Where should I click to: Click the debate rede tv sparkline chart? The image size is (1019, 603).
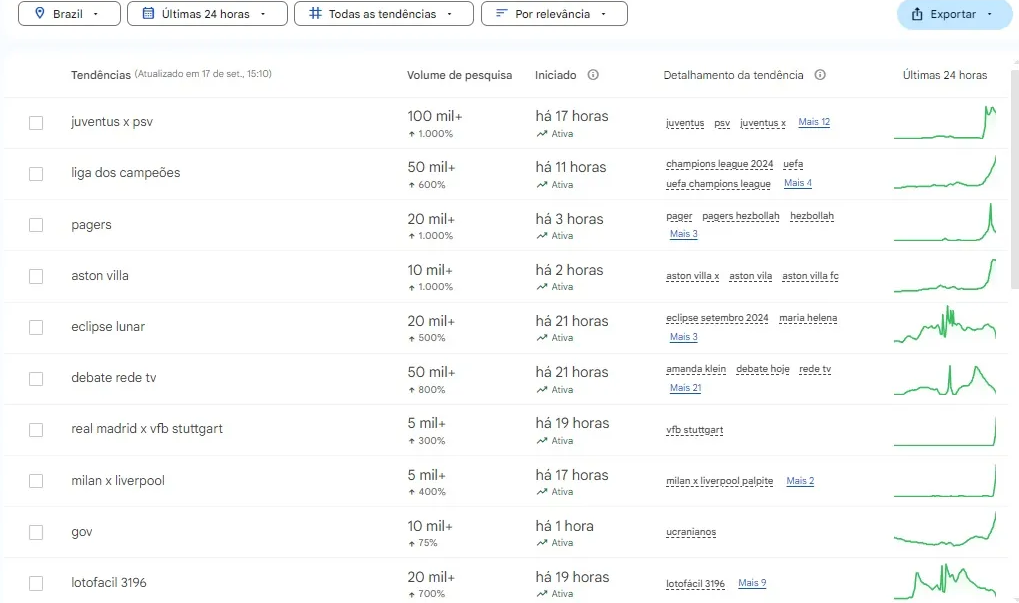point(945,379)
